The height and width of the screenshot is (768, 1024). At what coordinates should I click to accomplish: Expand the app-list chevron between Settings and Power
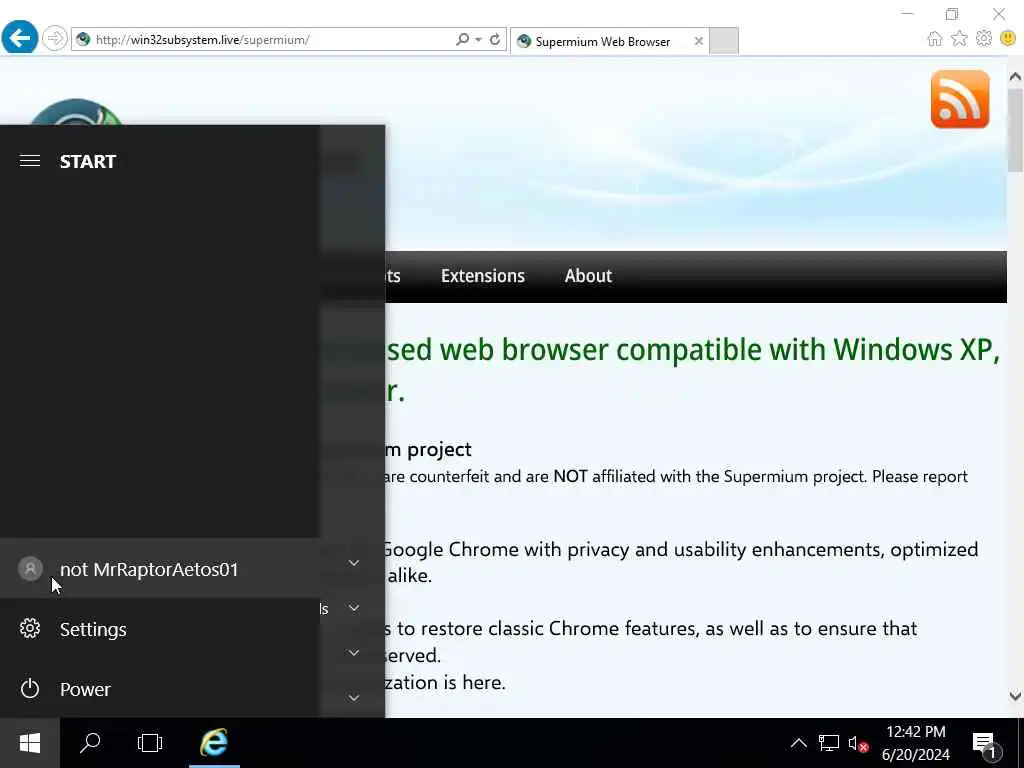tap(353, 653)
